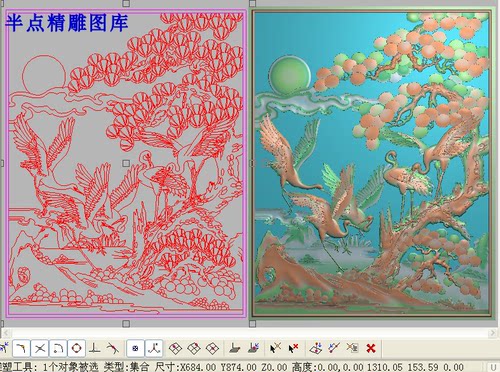Screen dimensions: 500x372
Task: Click the 'U' indicator box in status bar
Action: click(x=493, y=367)
